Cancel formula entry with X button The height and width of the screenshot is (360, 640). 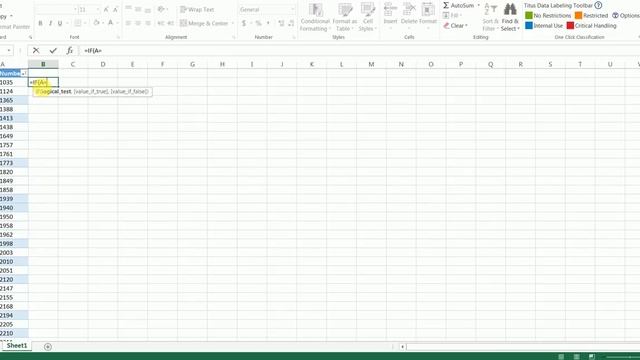[x=36, y=51]
